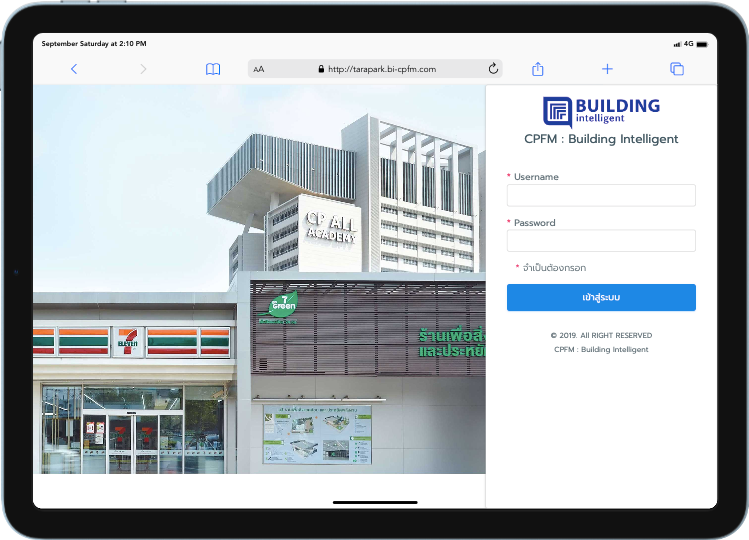Focus the Password input field
This screenshot has height=540, width=749.
click(601, 241)
